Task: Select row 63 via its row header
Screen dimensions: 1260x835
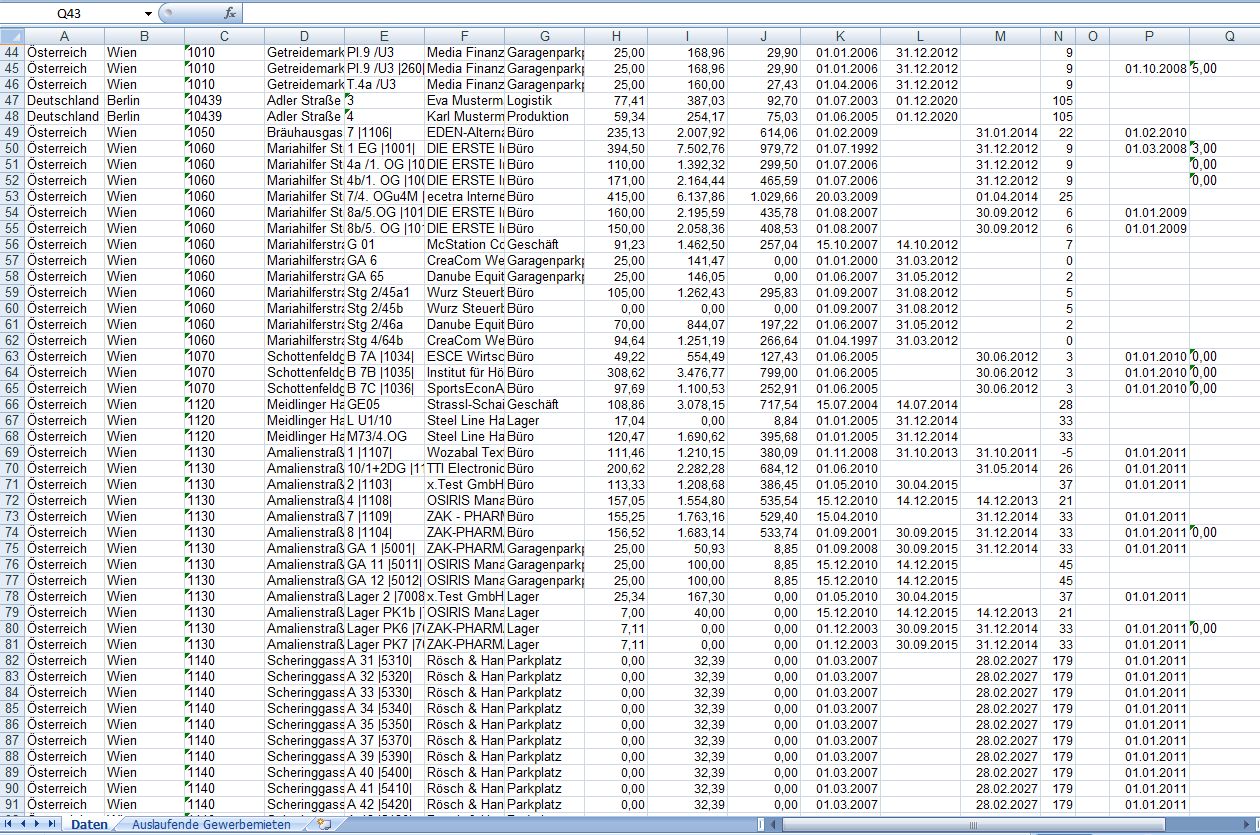Action: pos(12,356)
